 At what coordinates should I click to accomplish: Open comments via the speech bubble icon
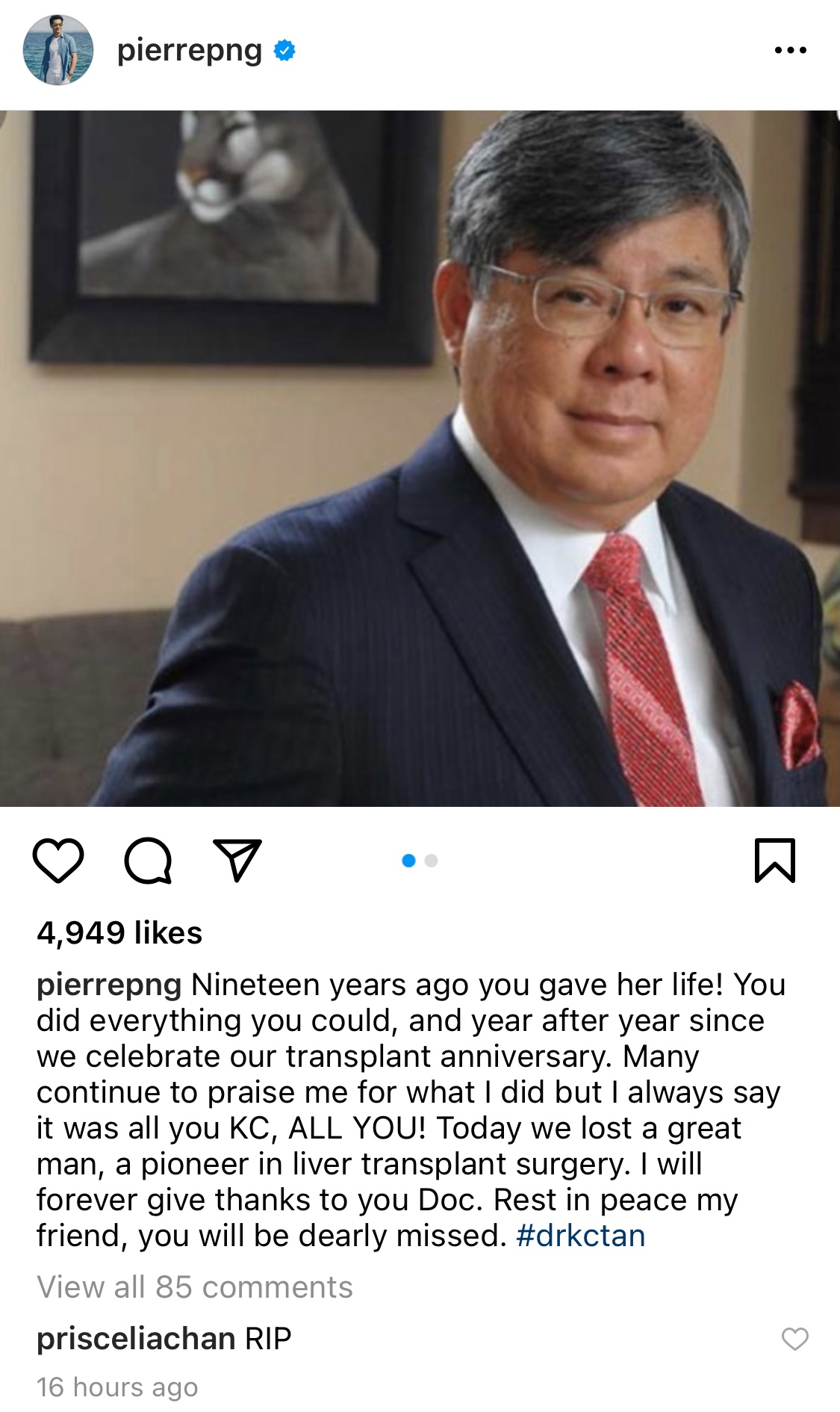(148, 861)
